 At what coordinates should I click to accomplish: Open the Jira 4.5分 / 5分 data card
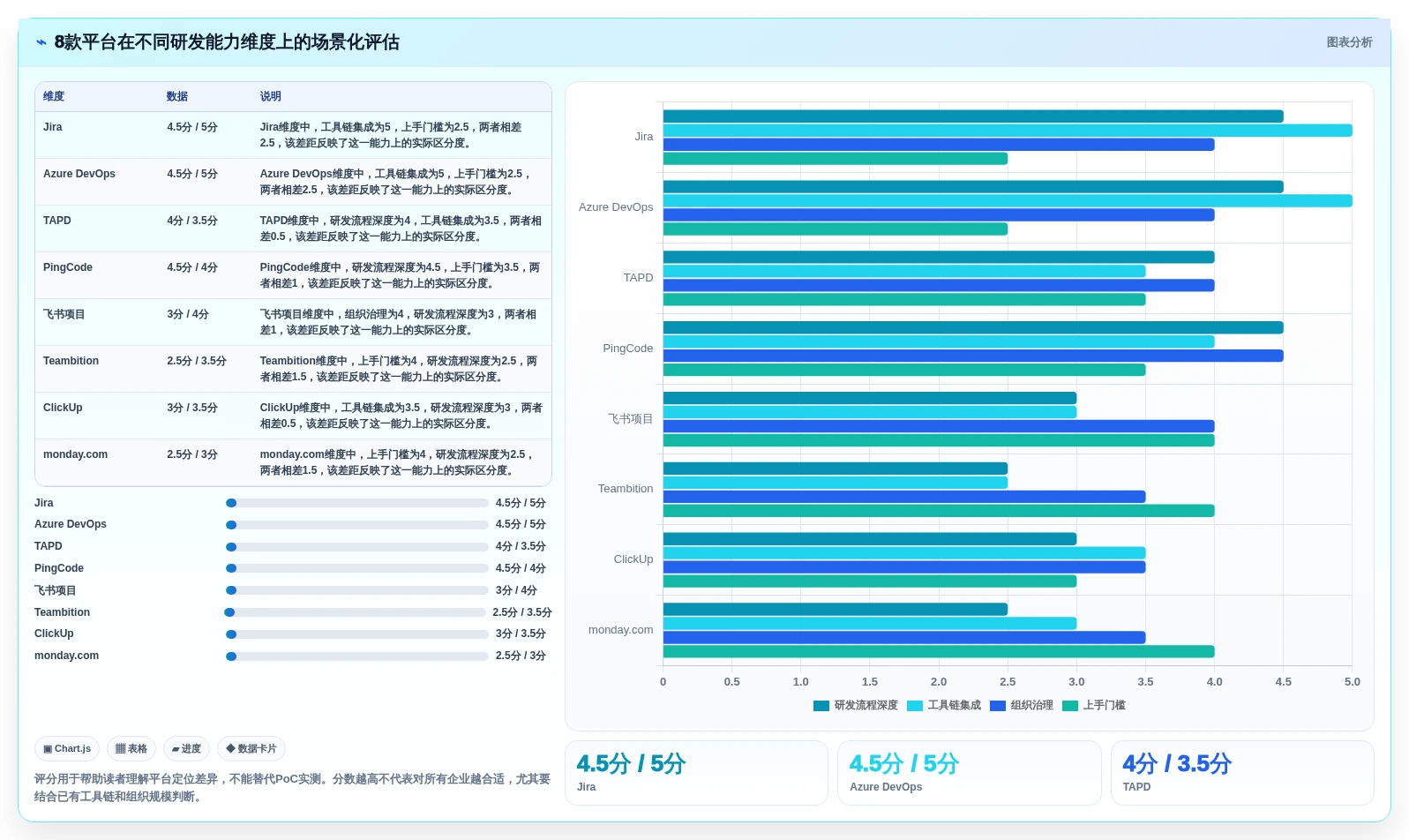(x=696, y=773)
